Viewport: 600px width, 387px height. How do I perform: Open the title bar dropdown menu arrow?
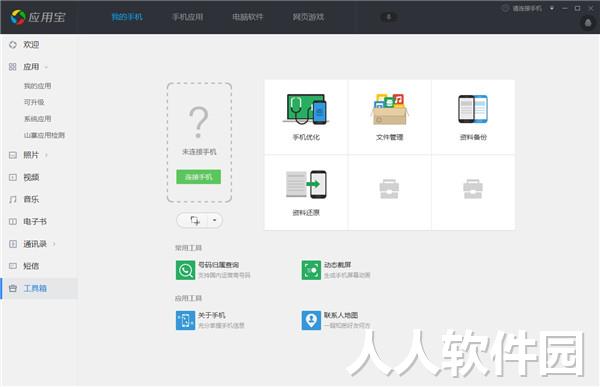coord(552,8)
